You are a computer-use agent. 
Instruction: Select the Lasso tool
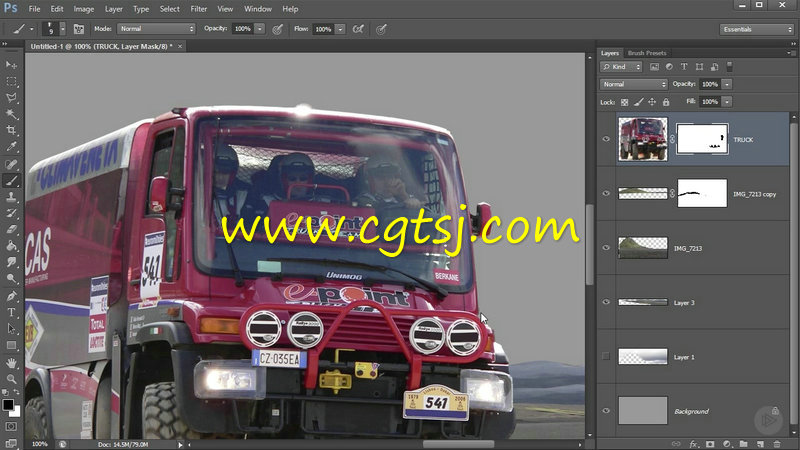[x=11, y=97]
